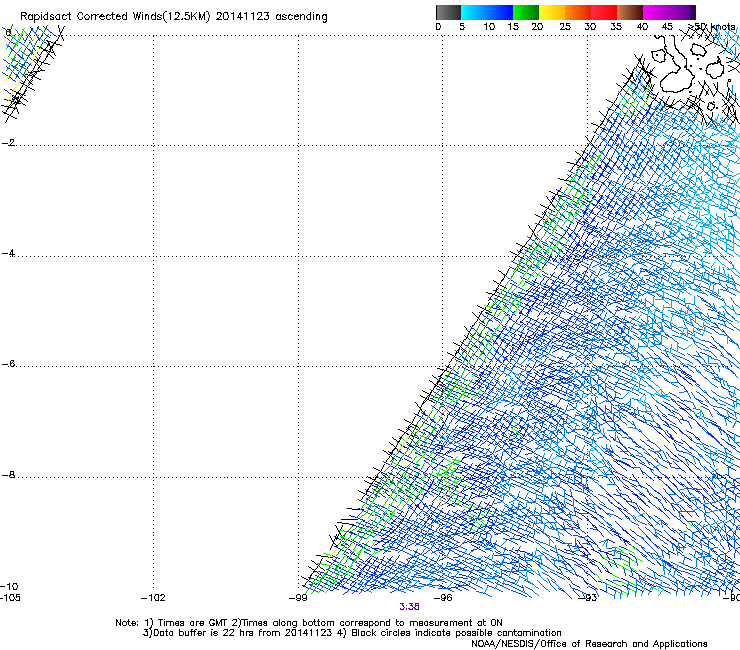This screenshot has width=740, height=650.
Task: Click the '25' legend tick label
Action: 565,27
